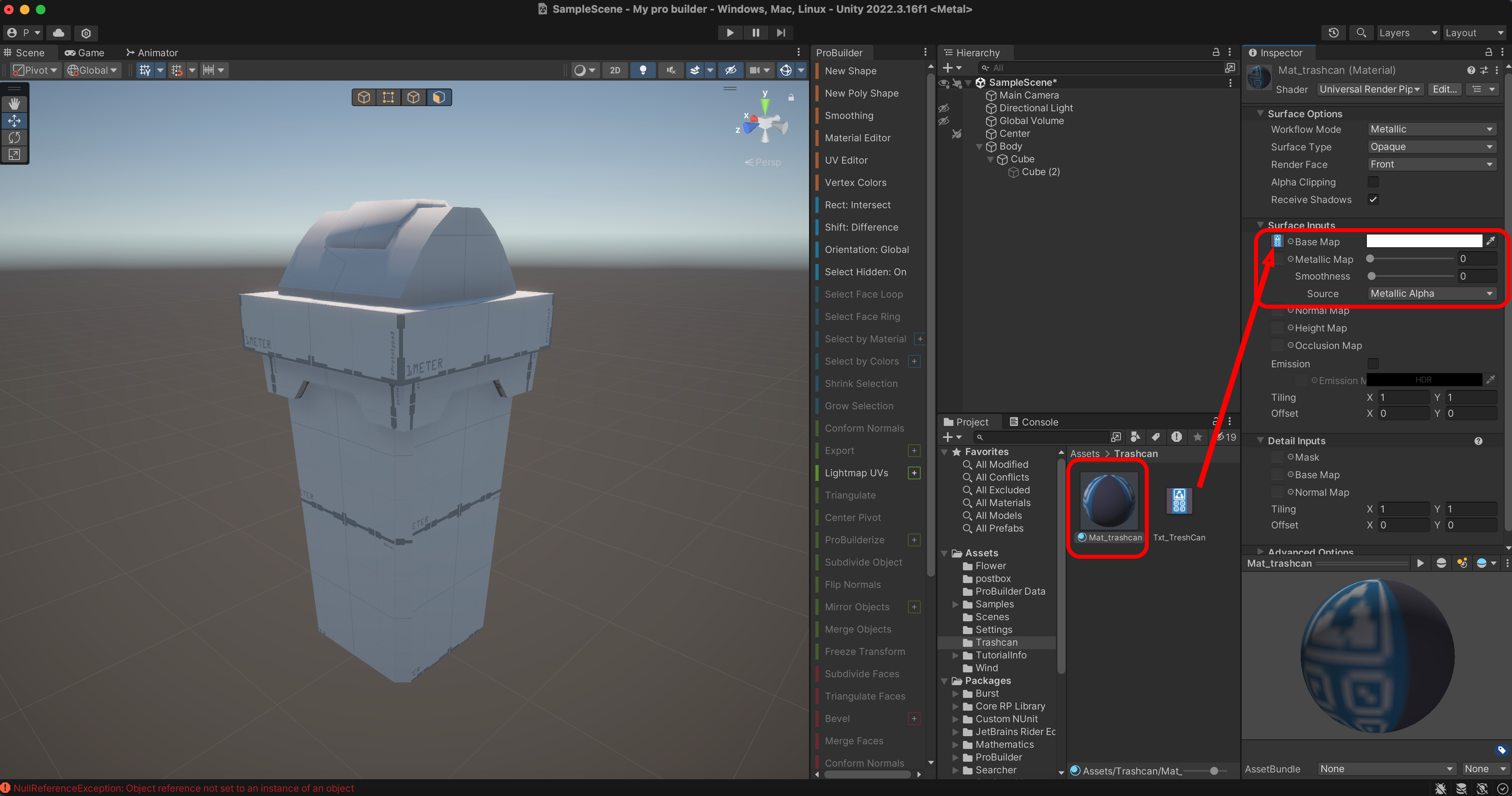This screenshot has width=1512, height=796.
Task: Open Unity cloud services icon
Action: (x=59, y=33)
